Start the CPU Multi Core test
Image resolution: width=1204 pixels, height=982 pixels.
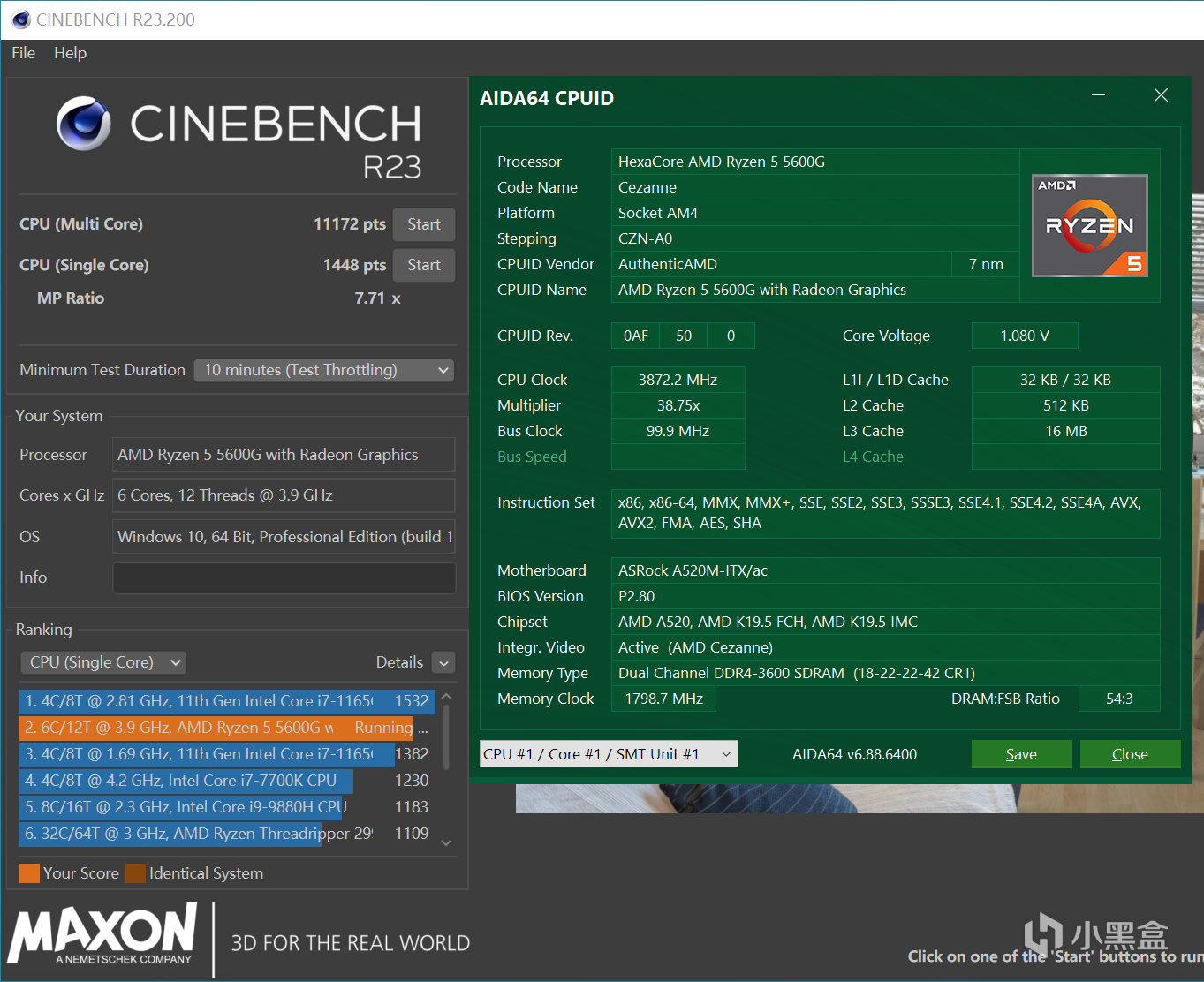[x=424, y=224]
